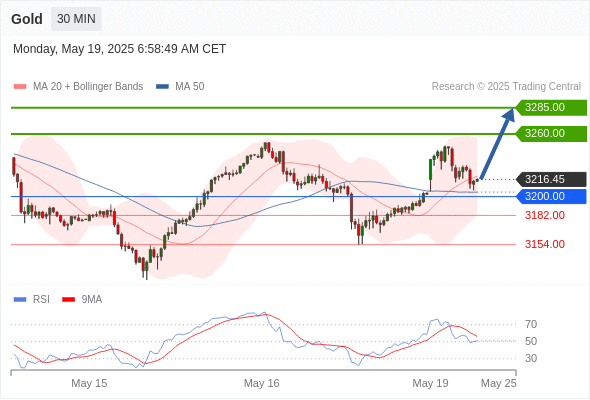This screenshot has width=590, height=400.
Task: Click the May 16 date axis label
Action: coord(262,383)
